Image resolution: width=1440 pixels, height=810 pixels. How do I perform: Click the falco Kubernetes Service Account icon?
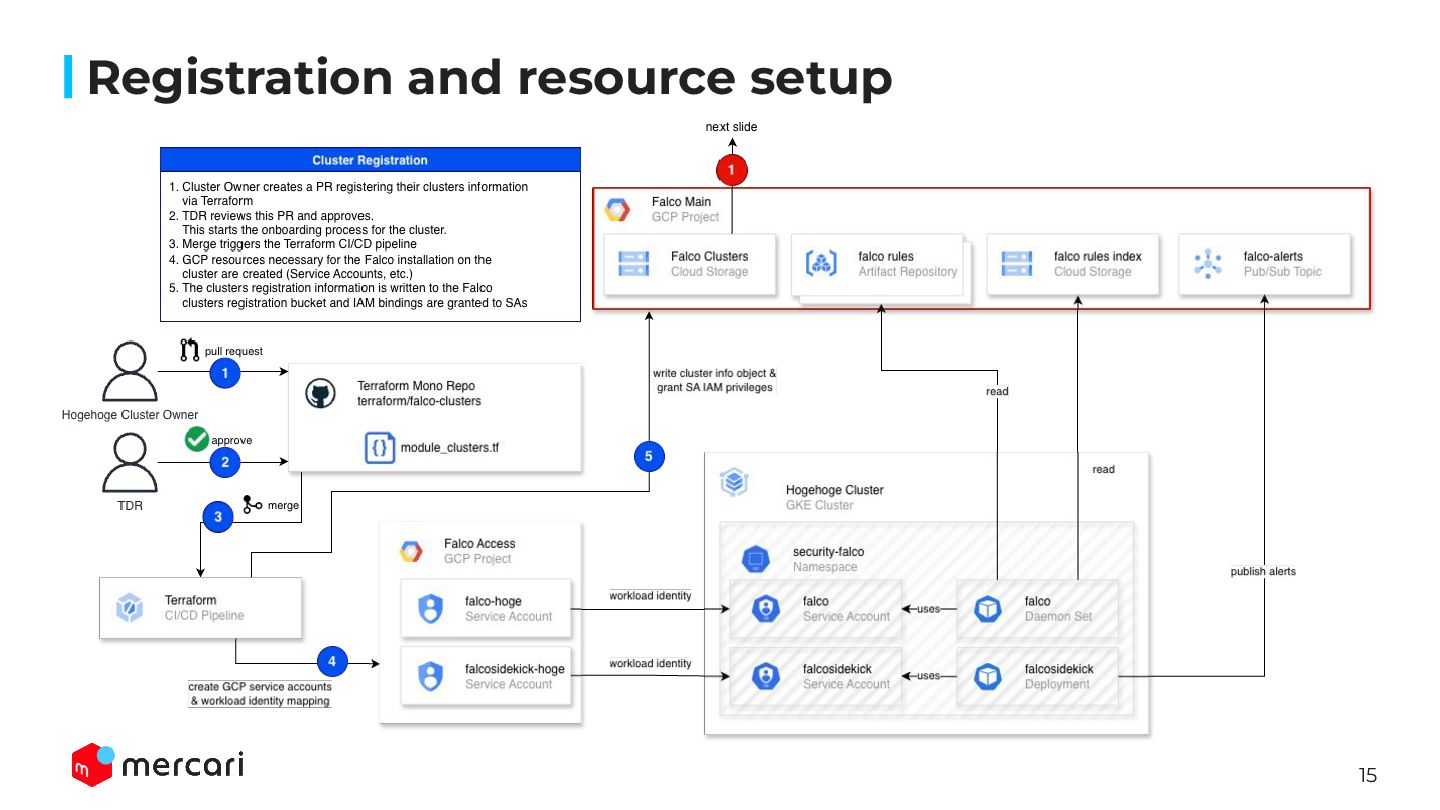tap(765, 609)
